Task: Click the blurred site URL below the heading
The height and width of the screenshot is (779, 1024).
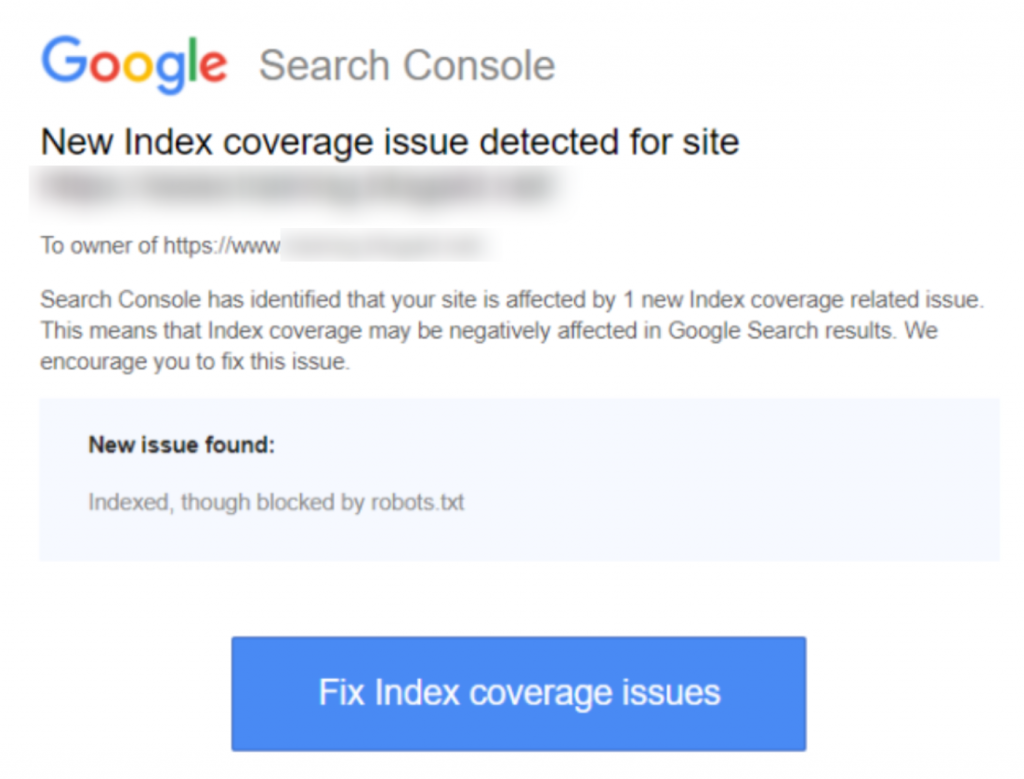Action: (x=297, y=188)
